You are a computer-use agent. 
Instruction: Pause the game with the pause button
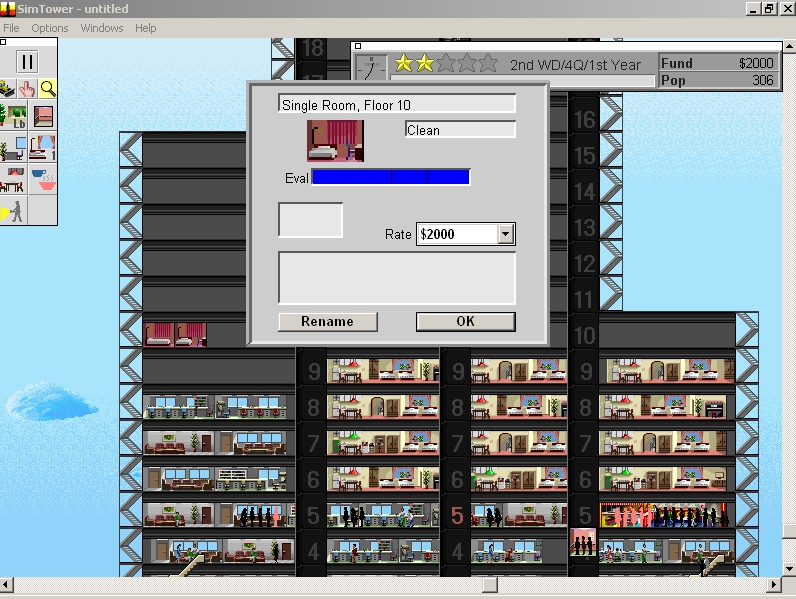[27, 62]
